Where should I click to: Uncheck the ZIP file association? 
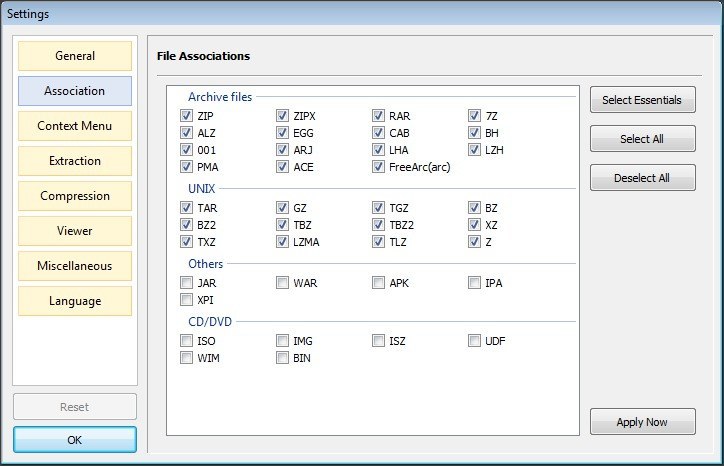pos(186,115)
